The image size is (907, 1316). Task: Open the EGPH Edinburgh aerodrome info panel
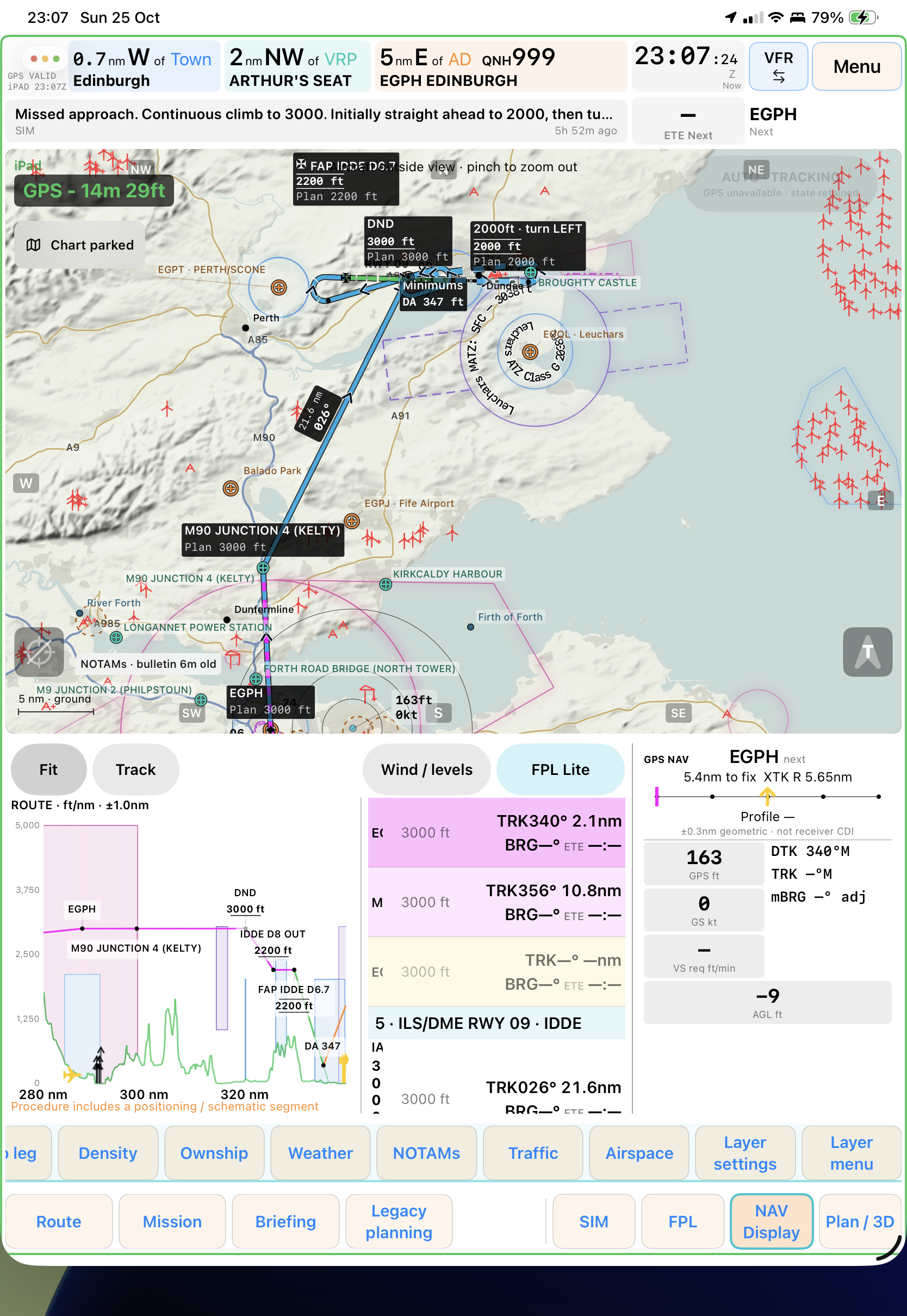[501, 66]
